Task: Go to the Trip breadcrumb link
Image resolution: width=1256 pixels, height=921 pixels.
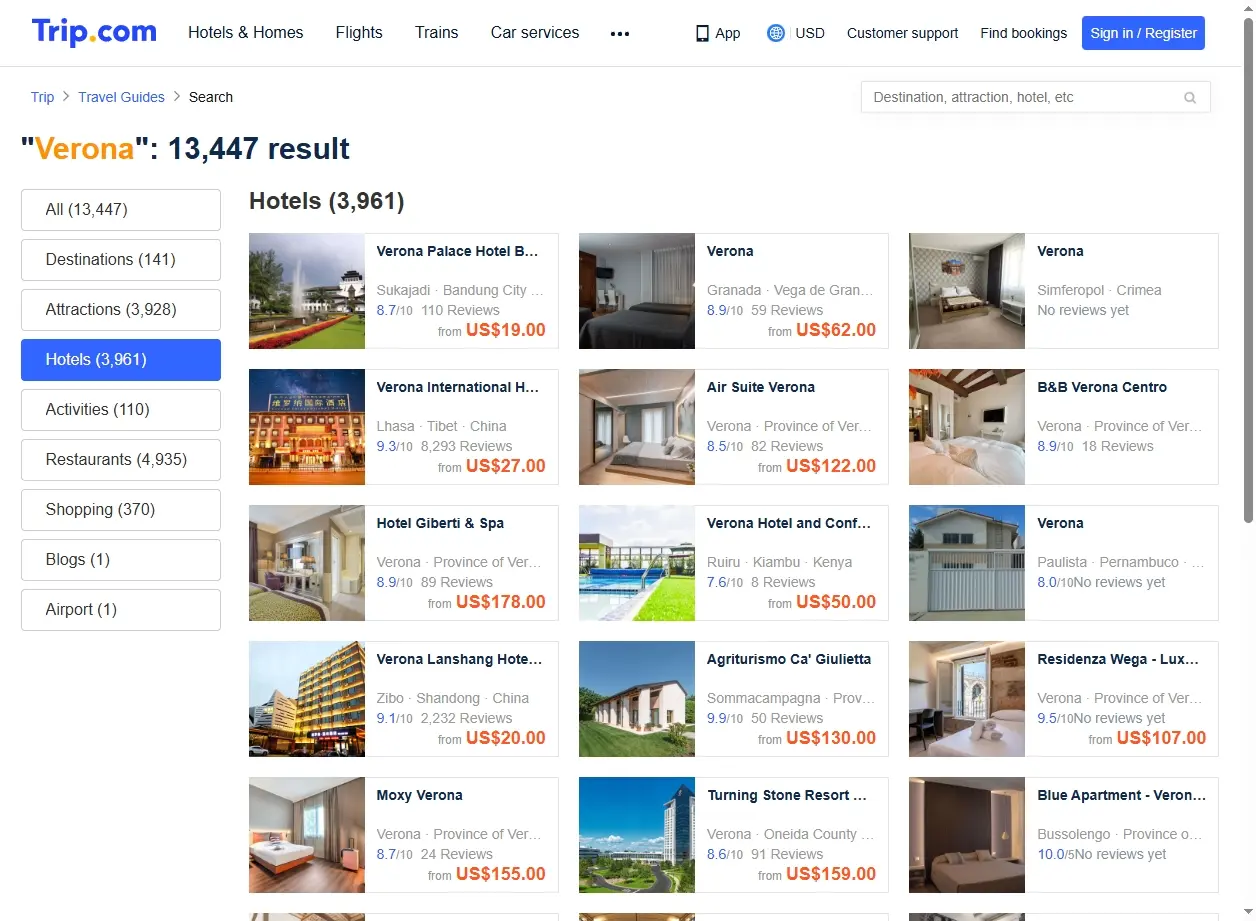Action: click(x=42, y=97)
